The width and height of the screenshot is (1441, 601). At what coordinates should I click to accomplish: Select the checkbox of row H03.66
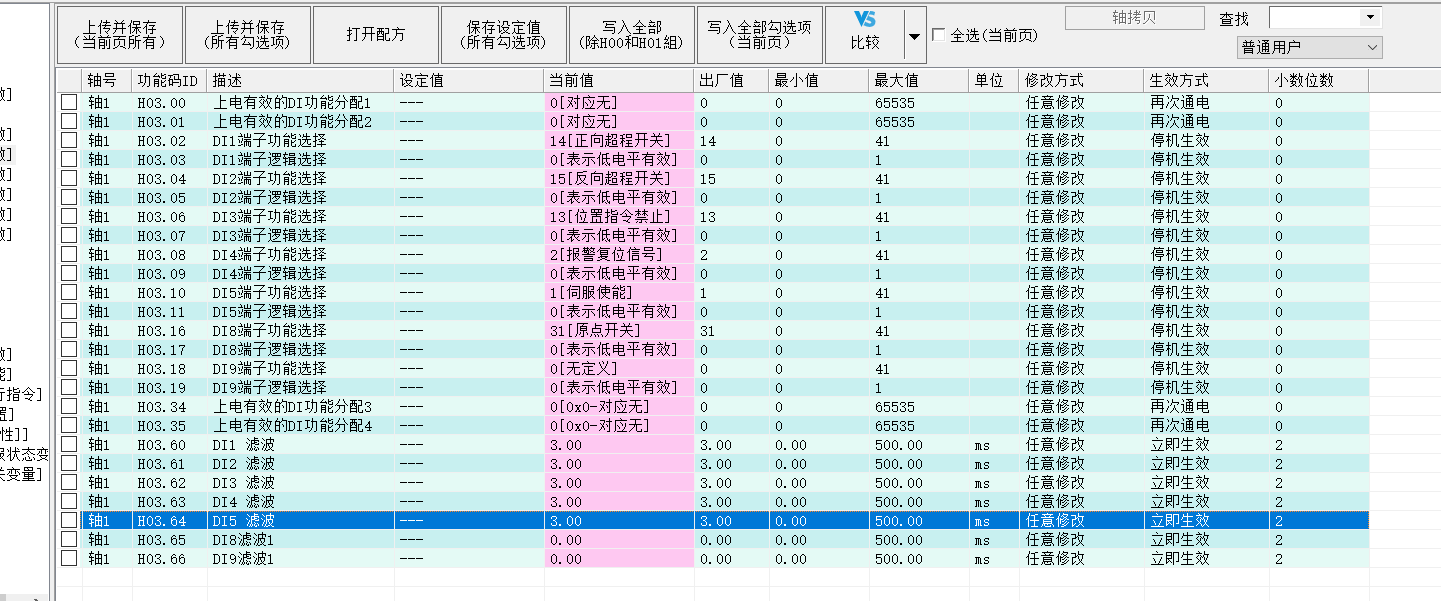point(69,558)
